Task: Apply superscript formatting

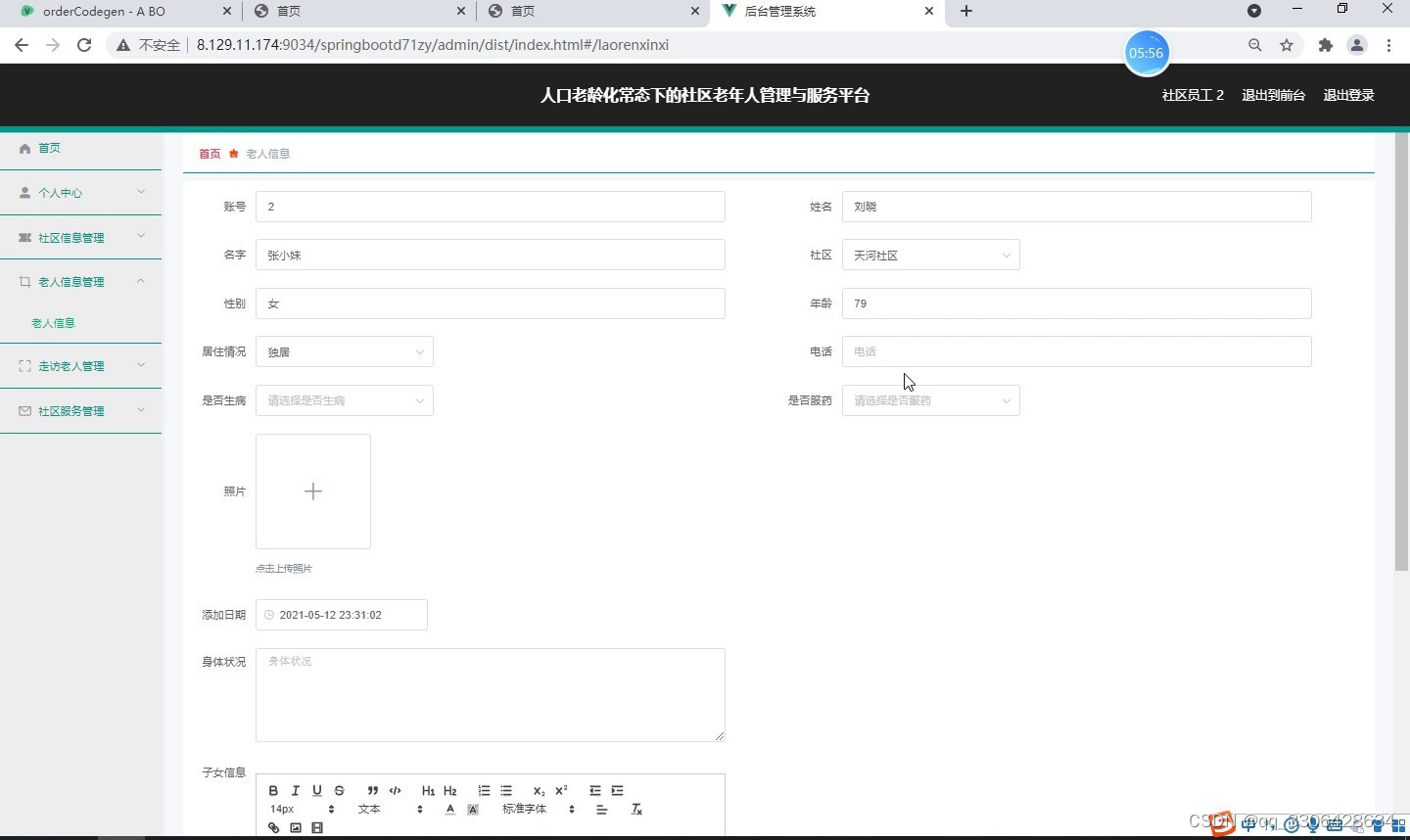Action: coord(561,790)
